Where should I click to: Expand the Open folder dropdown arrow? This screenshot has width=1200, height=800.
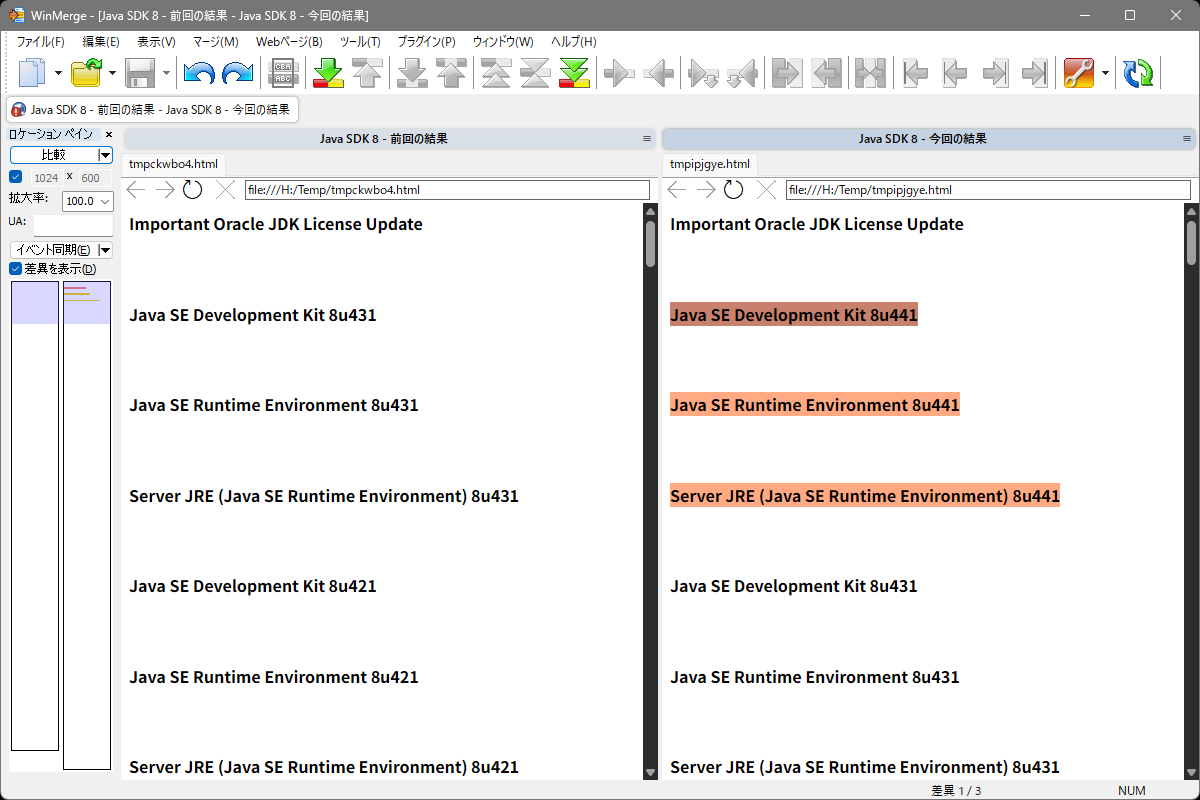[112, 73]
